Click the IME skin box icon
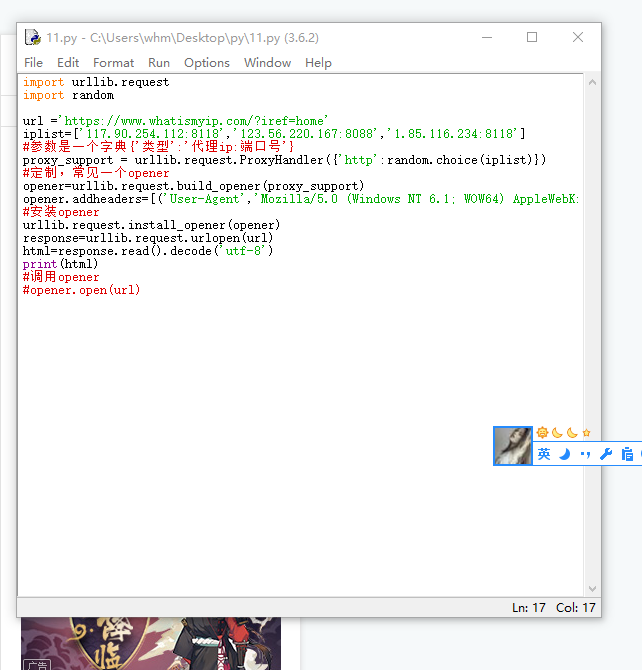642x670 pixels. pos(627,454)
